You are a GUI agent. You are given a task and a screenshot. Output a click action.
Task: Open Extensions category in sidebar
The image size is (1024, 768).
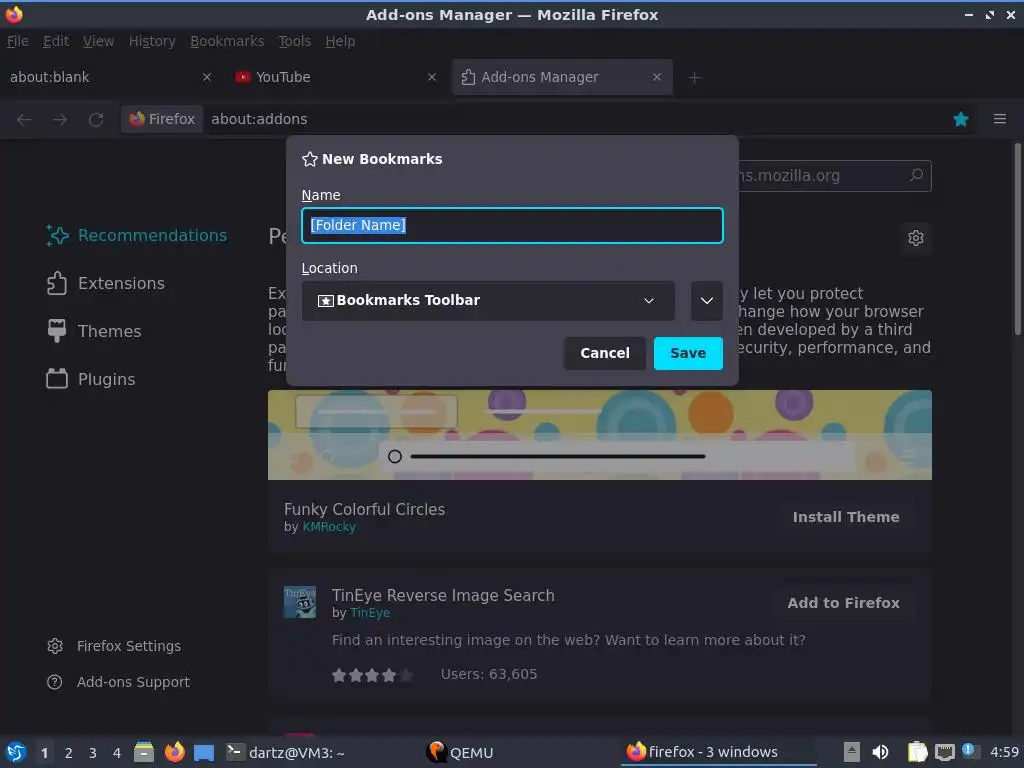tap(106, 283)
